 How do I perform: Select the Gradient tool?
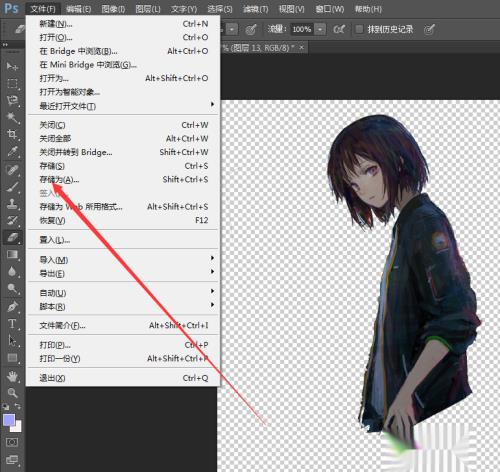[x=12, y=255]
